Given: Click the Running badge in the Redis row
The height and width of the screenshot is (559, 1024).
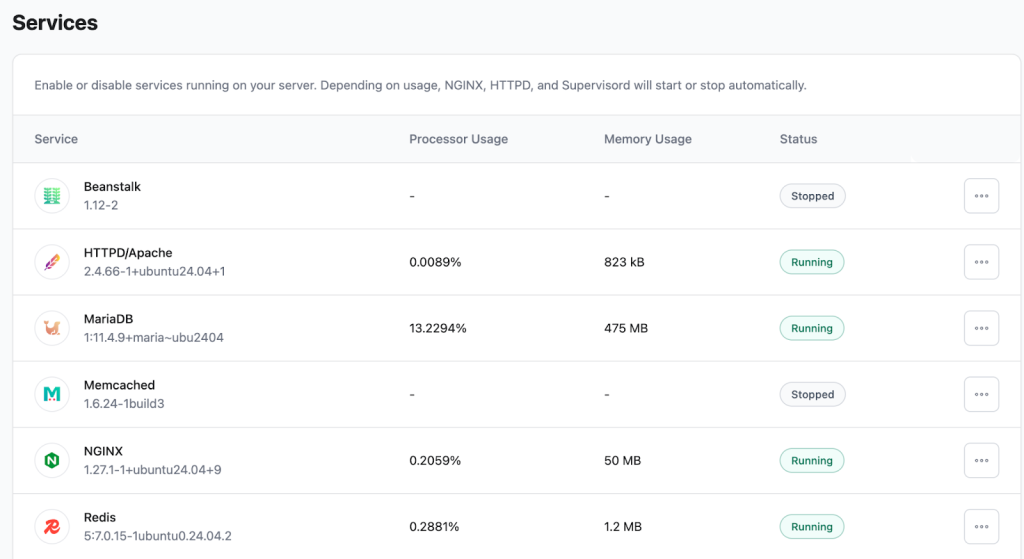Looking at the screenshot, I should (811, 526).
